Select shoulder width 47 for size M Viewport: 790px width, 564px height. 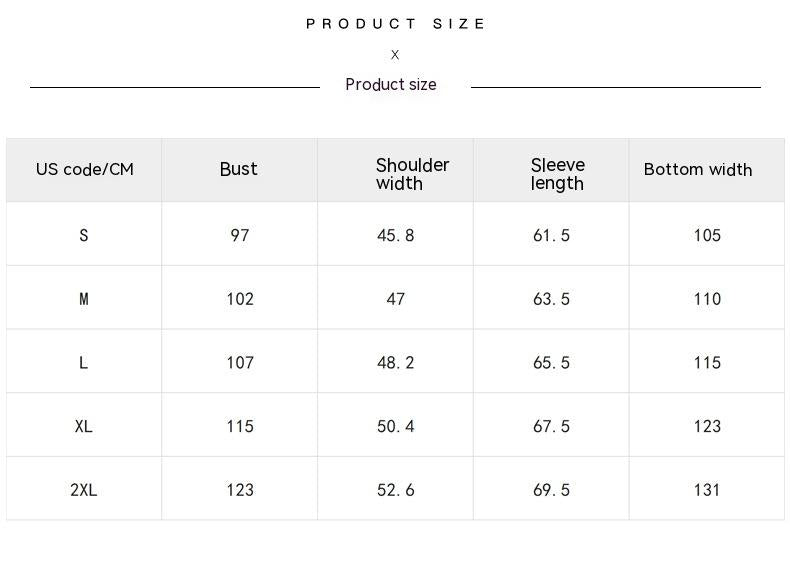click(x=396, y=299)
